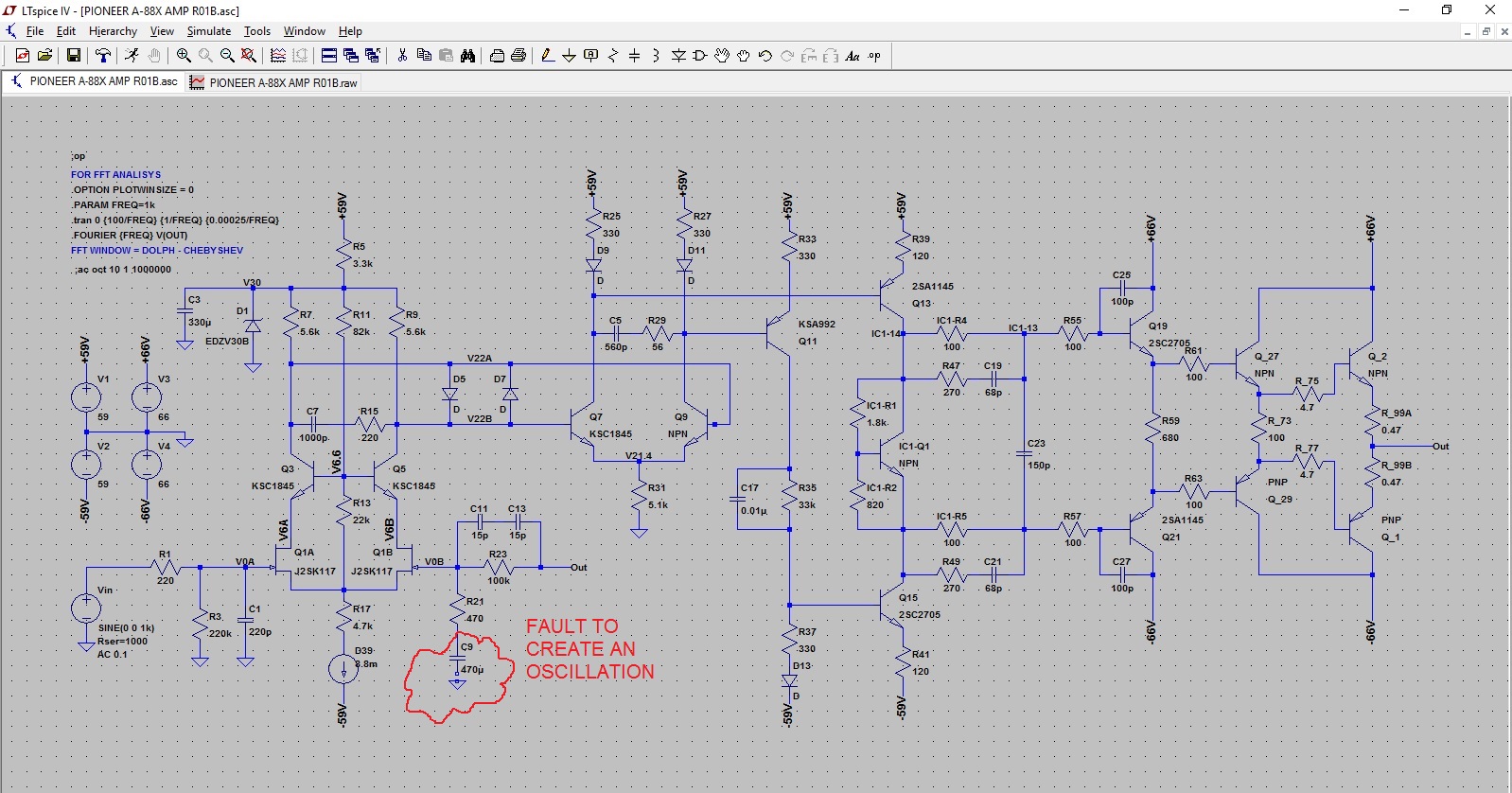Select the Drag hand tool
1512x793 pixels.
(744, 56)
